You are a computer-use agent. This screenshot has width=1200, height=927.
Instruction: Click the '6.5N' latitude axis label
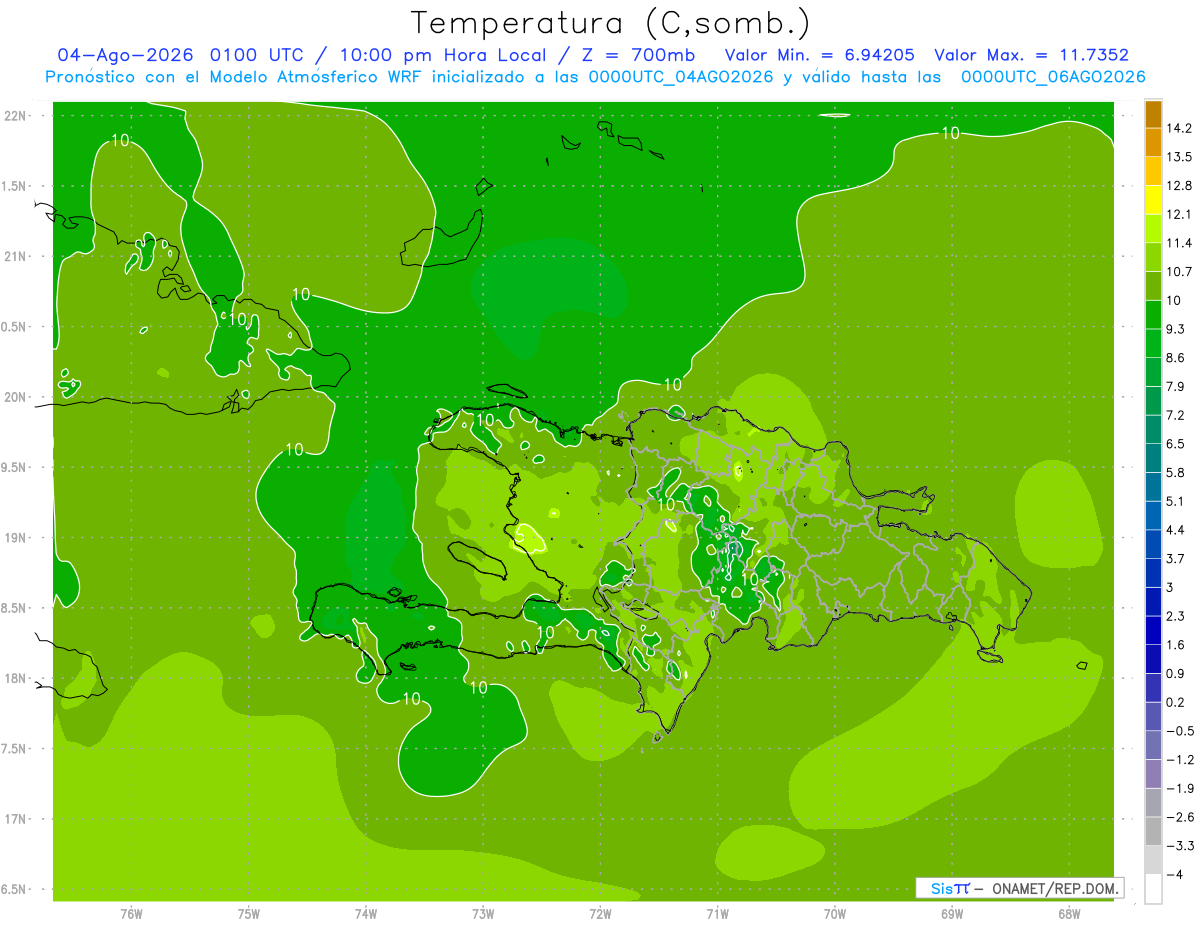point(14,889)
